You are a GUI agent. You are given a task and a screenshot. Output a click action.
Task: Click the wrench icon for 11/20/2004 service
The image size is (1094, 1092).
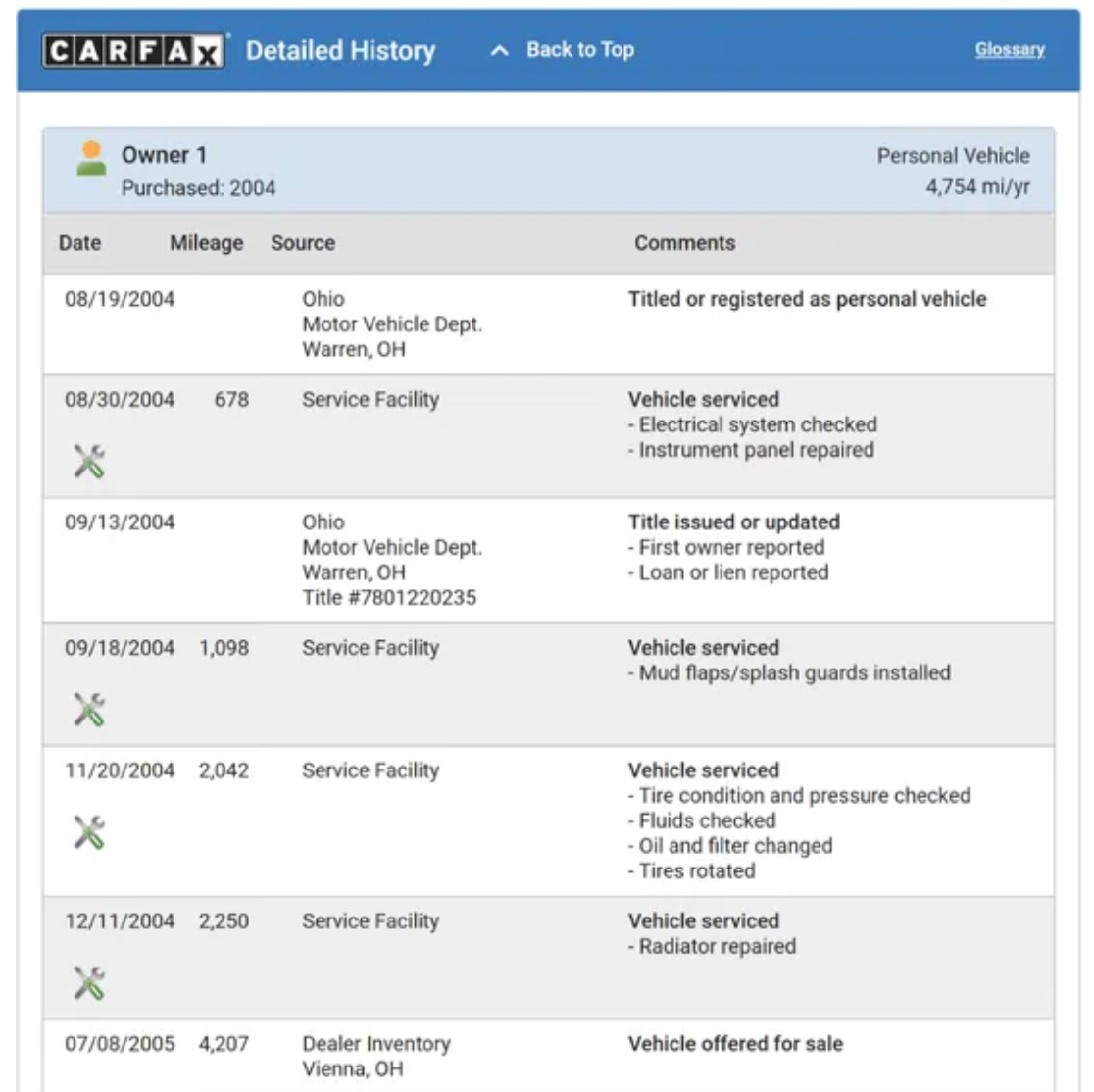[x=89, y=833]
